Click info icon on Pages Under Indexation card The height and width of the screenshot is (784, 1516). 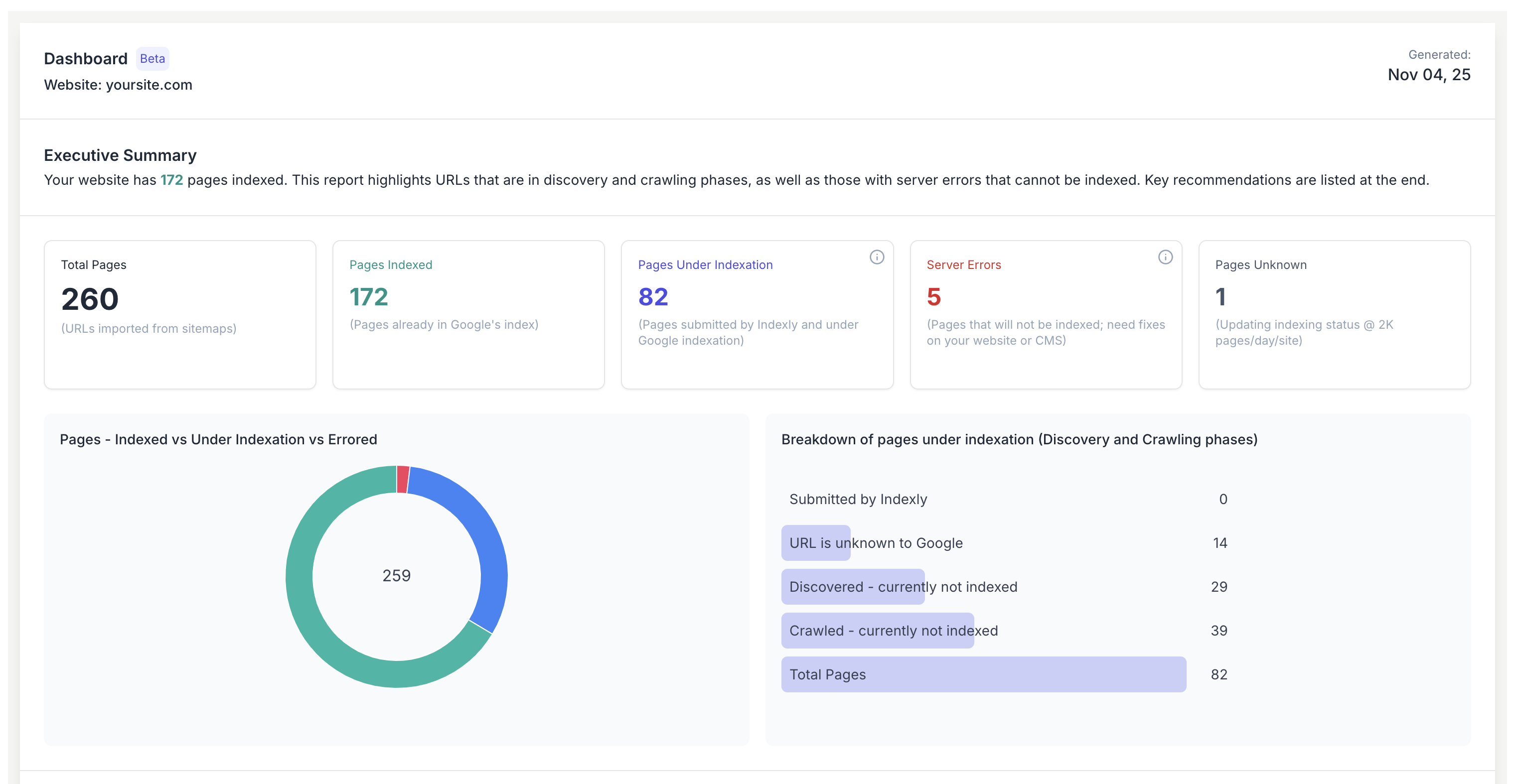[x=876, y=257]
